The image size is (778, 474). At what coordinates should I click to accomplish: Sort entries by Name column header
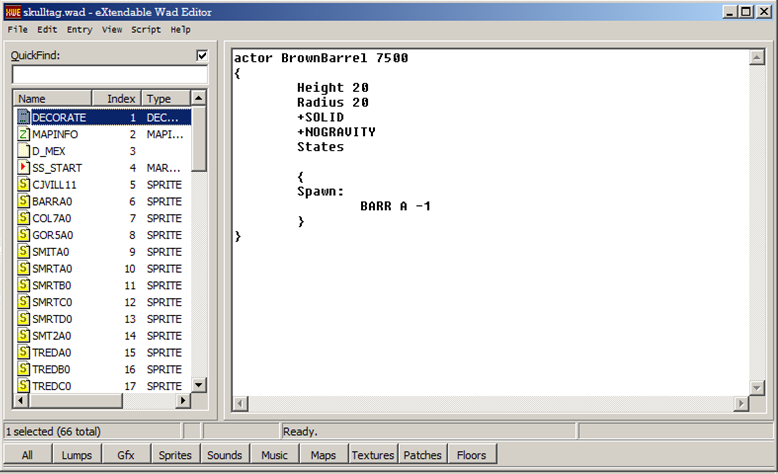click(53, 98)
